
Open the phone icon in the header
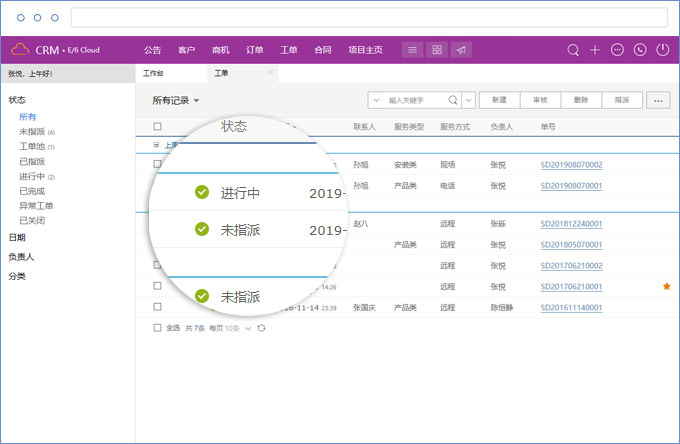(x=640, y=49)
